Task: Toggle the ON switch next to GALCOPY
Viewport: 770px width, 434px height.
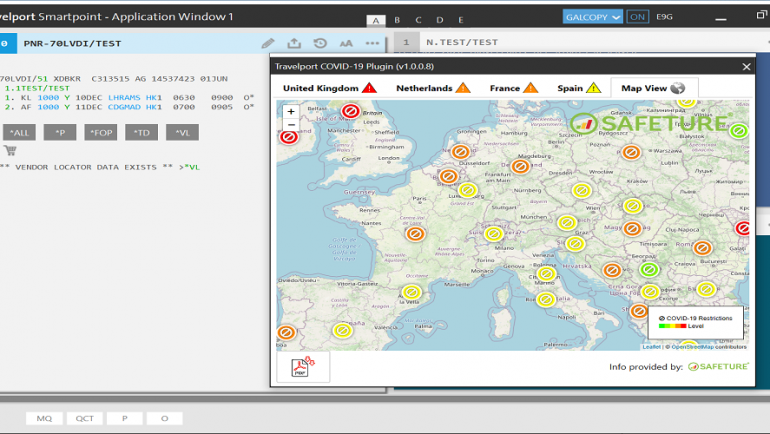Action: 638,17
